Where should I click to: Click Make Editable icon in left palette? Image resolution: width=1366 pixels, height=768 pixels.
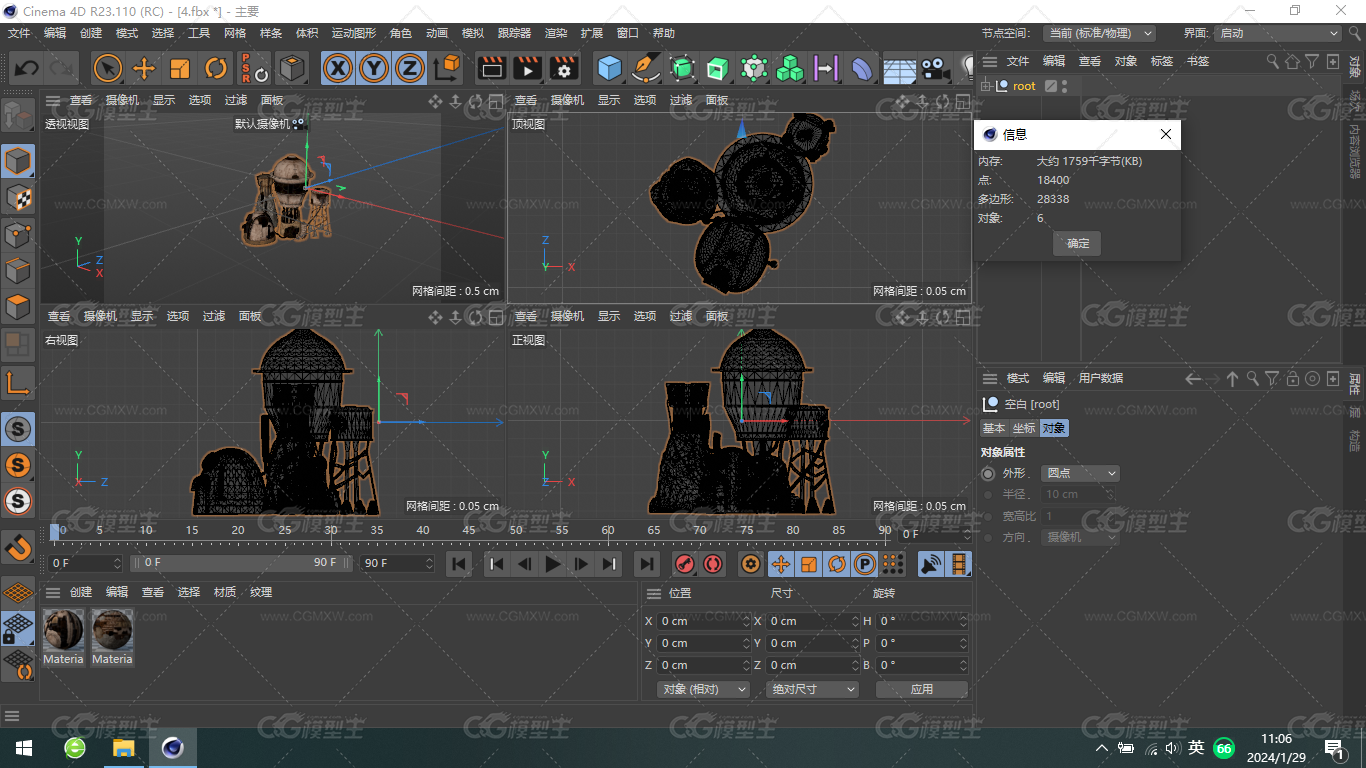point(18,116)
